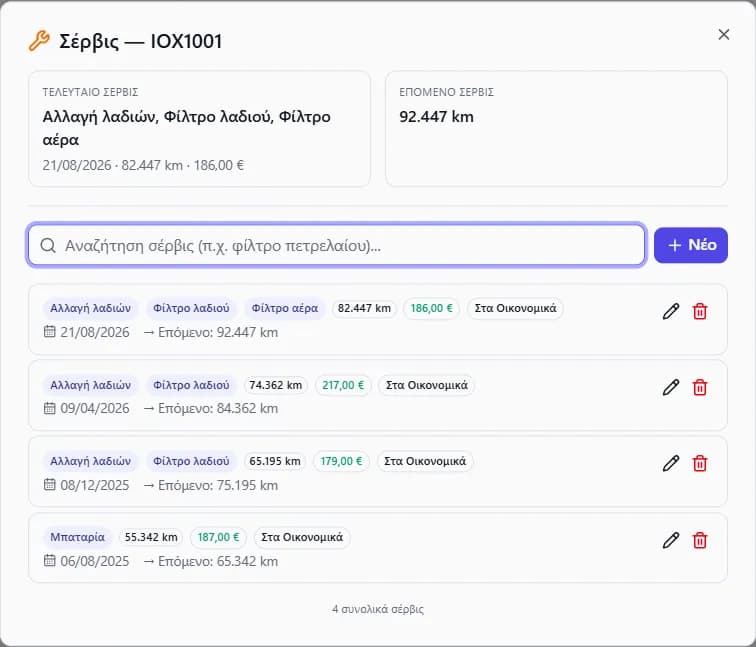
Task: Click the 186,00 € cost badge
Action: [x=432, y=309]
